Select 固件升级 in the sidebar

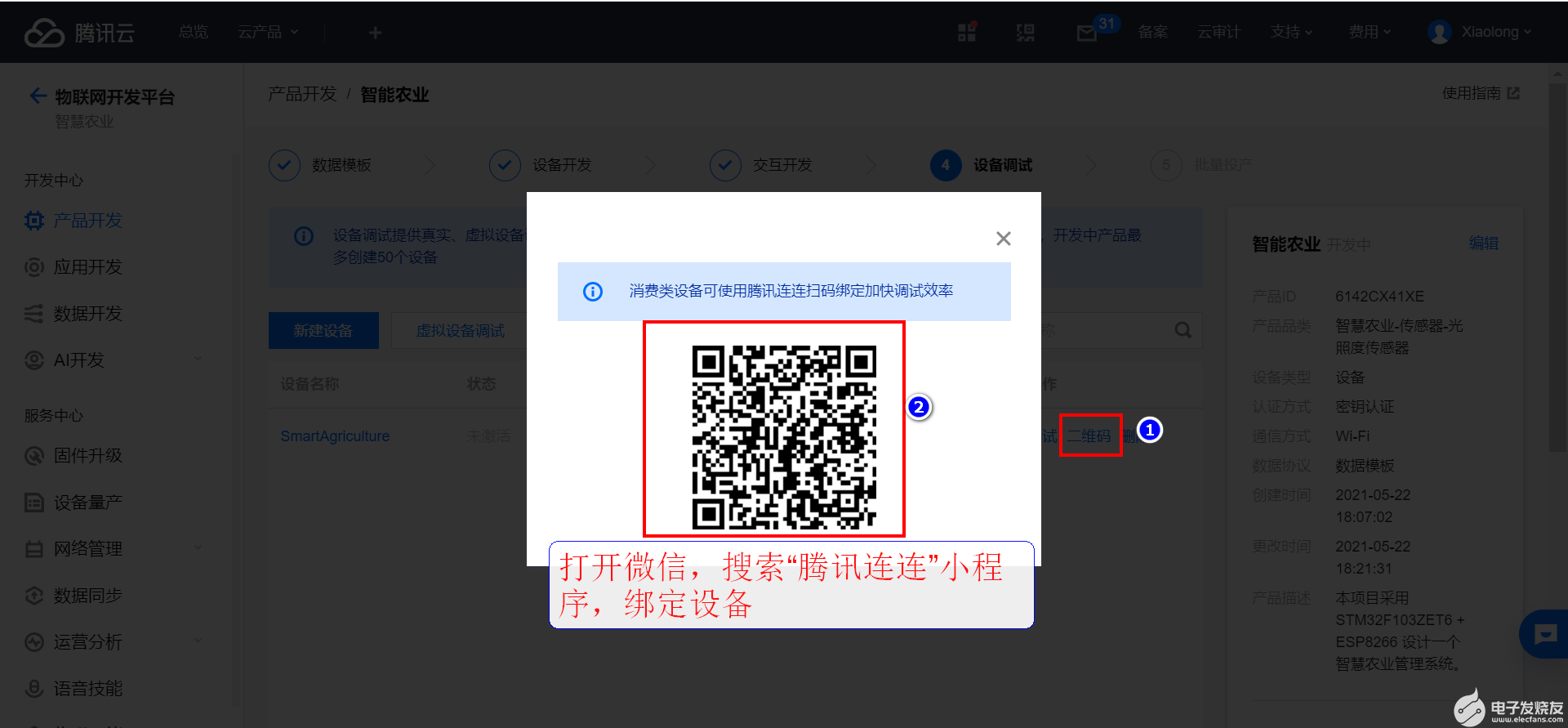(87, 455)
